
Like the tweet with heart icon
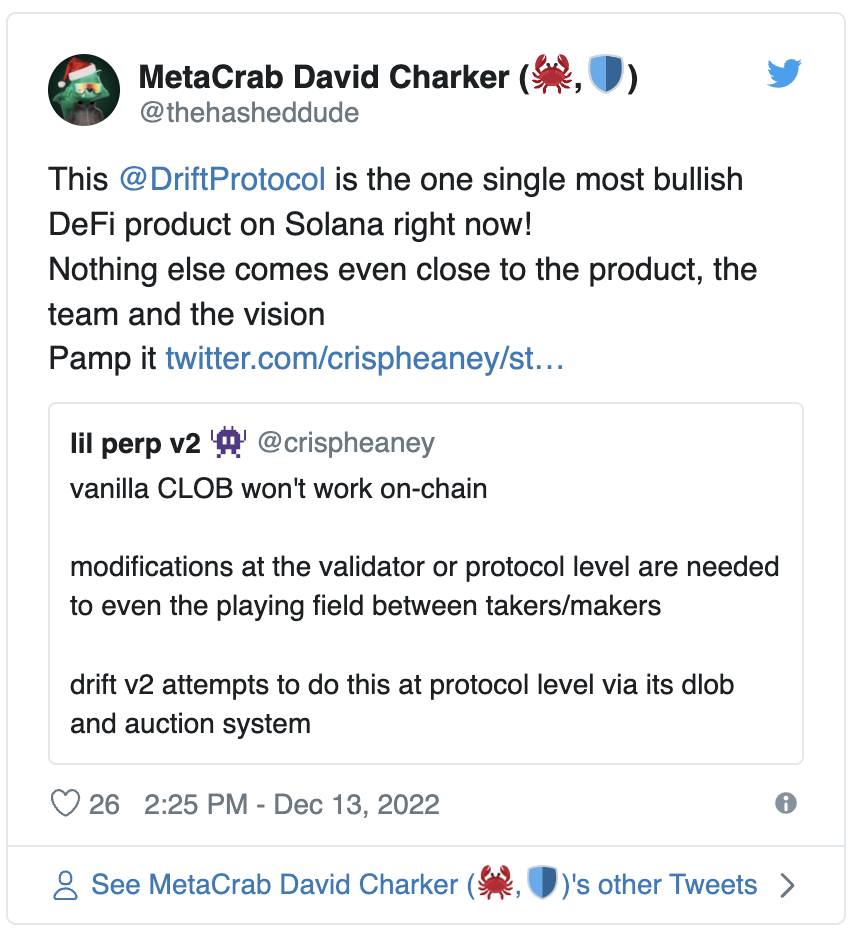(65, 804)
